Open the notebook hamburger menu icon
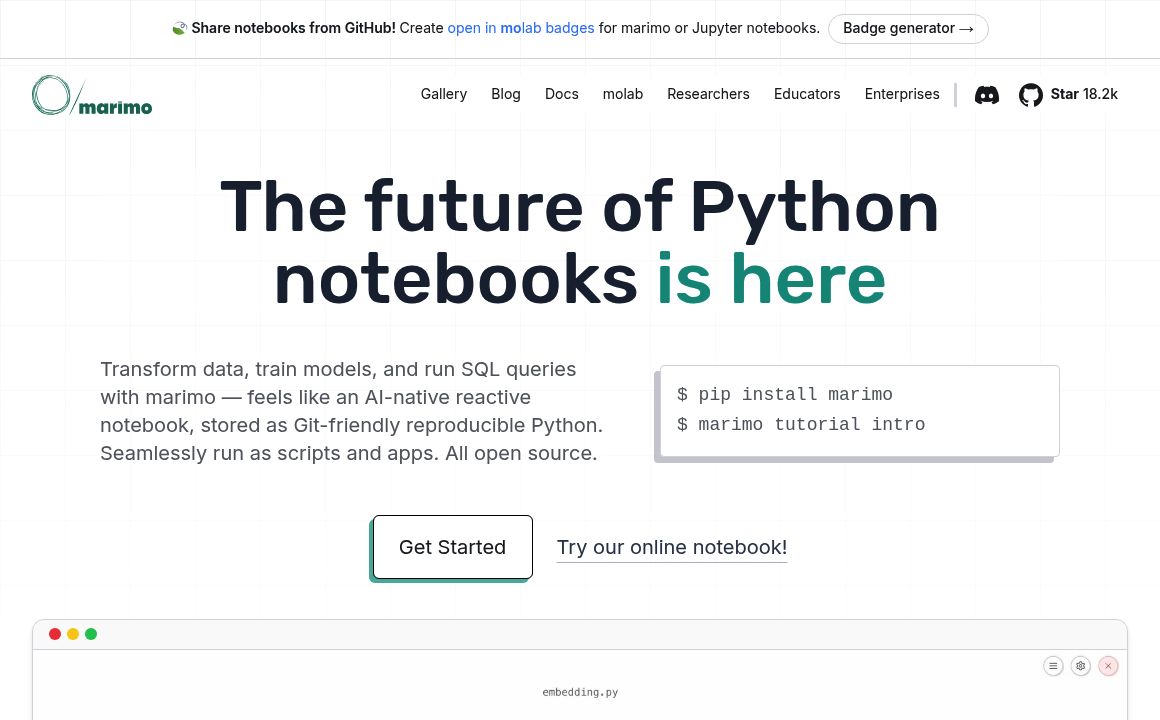This screenshot has width=1160, height=720. [1053, 666]
